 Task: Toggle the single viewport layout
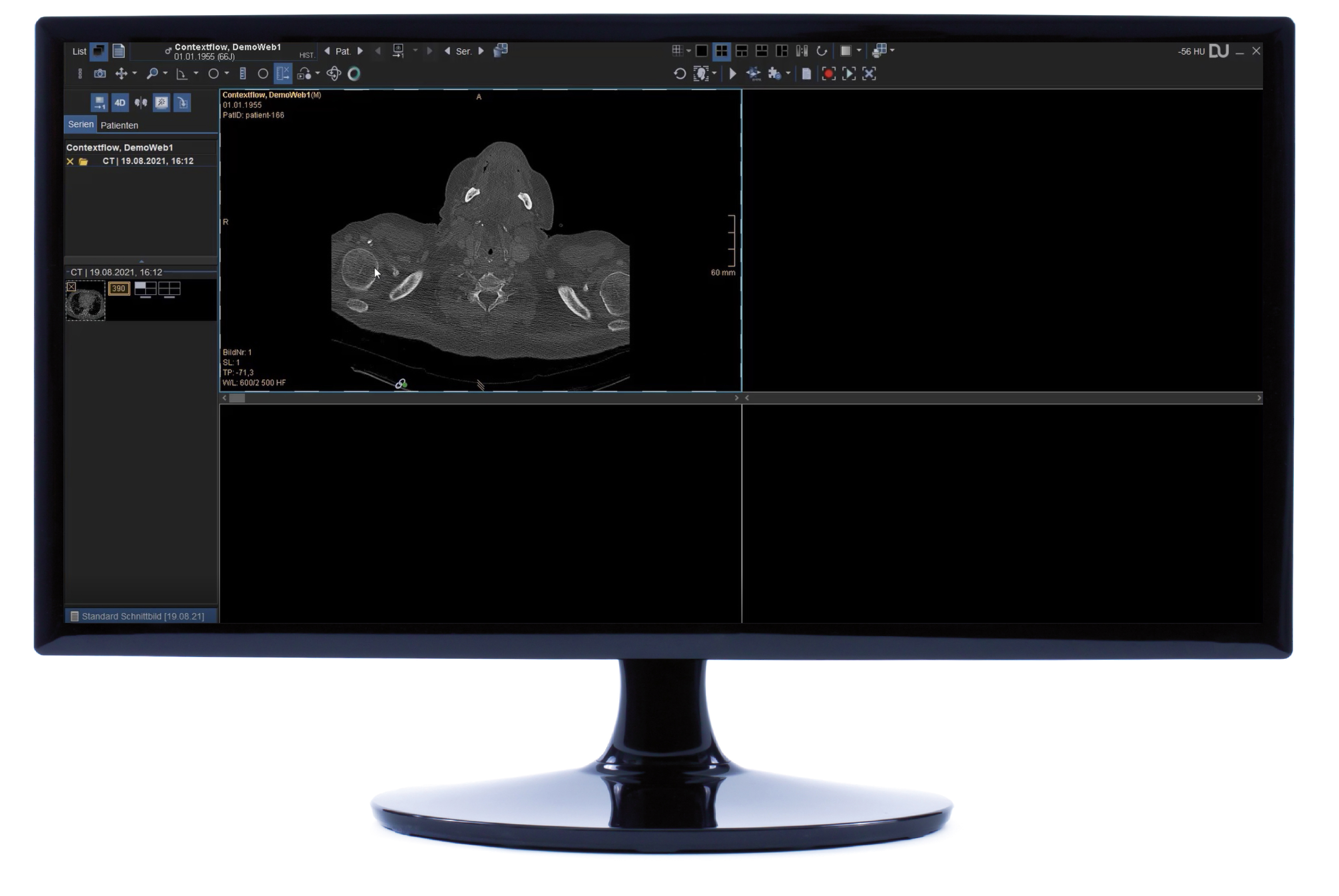(702, 51)
